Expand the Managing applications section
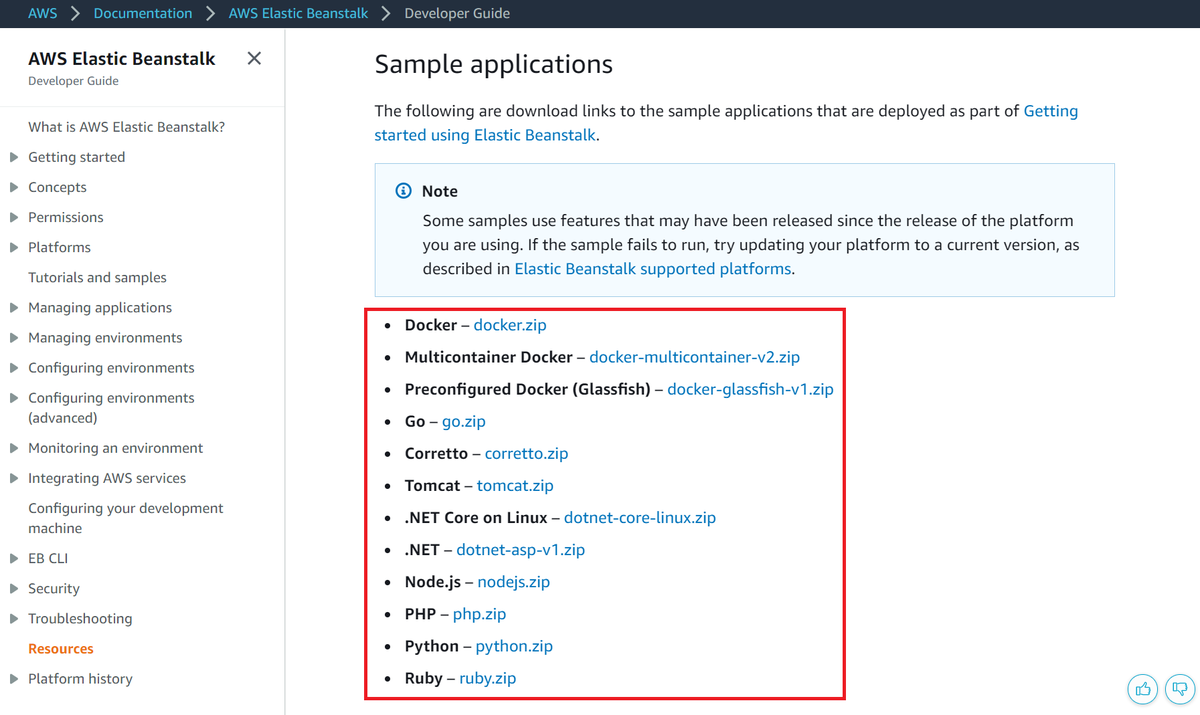The height and width of the screenshot is (715, 1200). coord(14,307)
